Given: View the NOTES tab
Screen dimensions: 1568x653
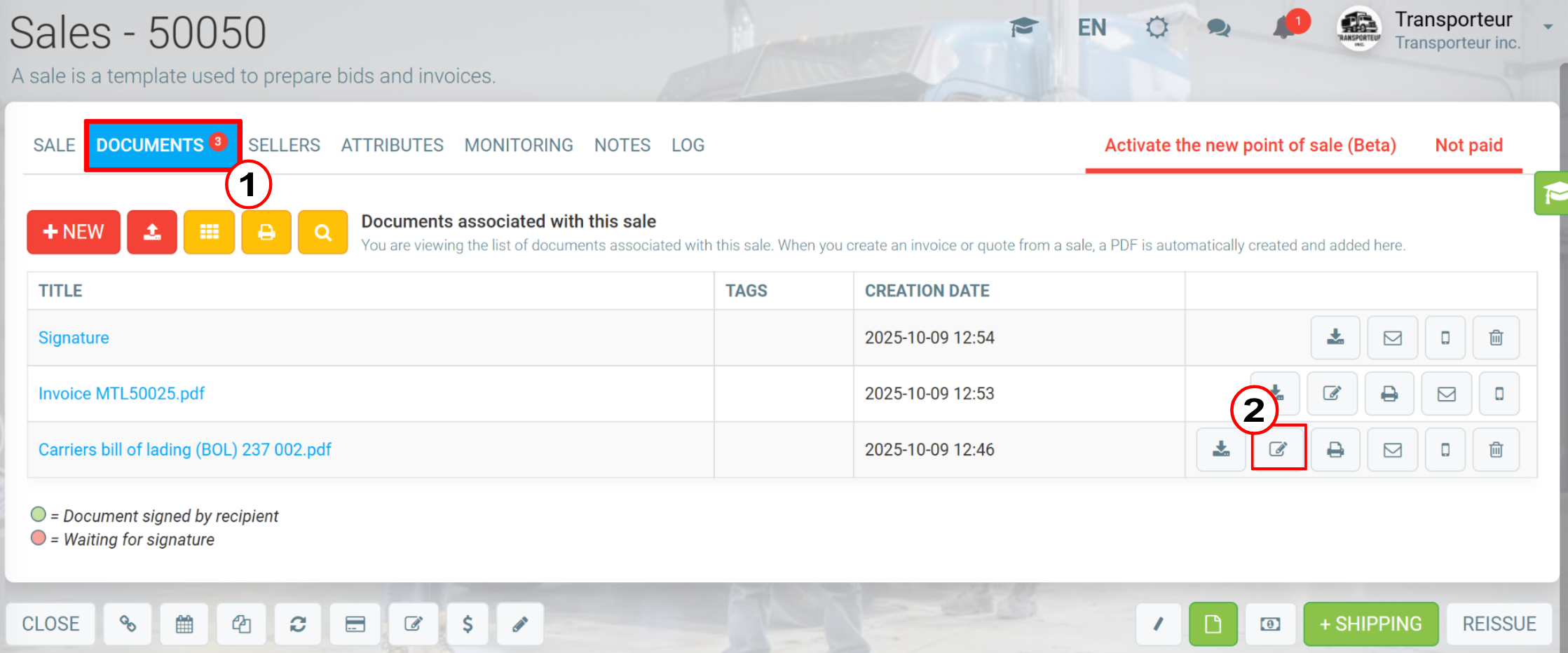Looking at the screenshot, I should [x=622, y=145].
